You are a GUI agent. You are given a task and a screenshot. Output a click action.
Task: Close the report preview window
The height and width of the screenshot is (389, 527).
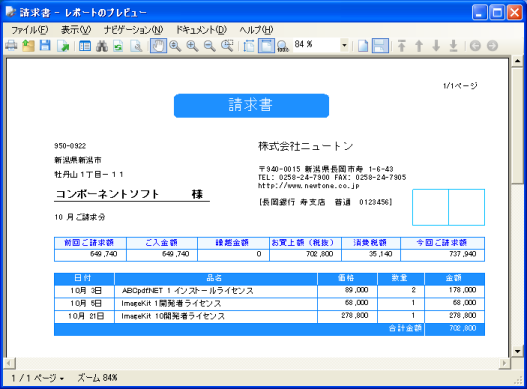[x=515, y=12]
